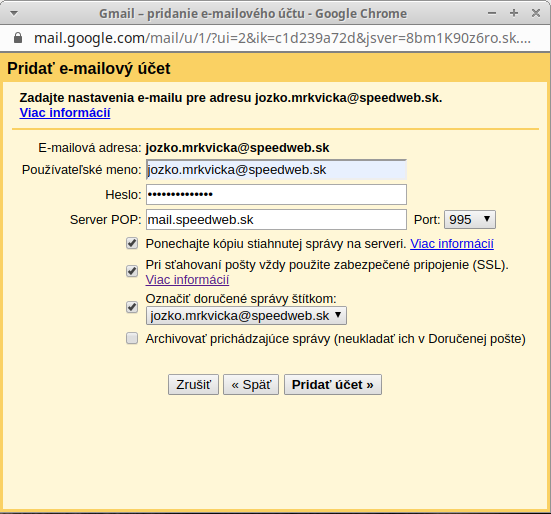This screenshot has width=551, height=514.
Task: Click Pridať účet button
Action: point(333,384)
